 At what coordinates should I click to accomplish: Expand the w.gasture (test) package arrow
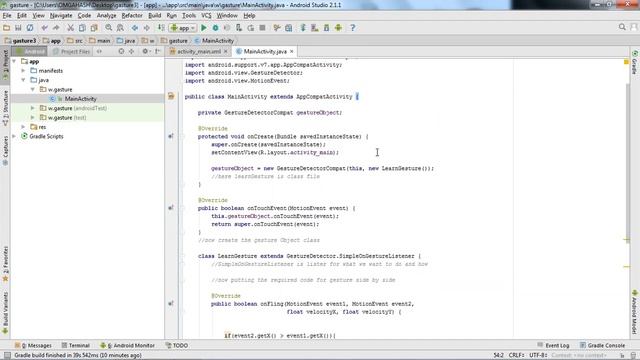coord(33,118)
